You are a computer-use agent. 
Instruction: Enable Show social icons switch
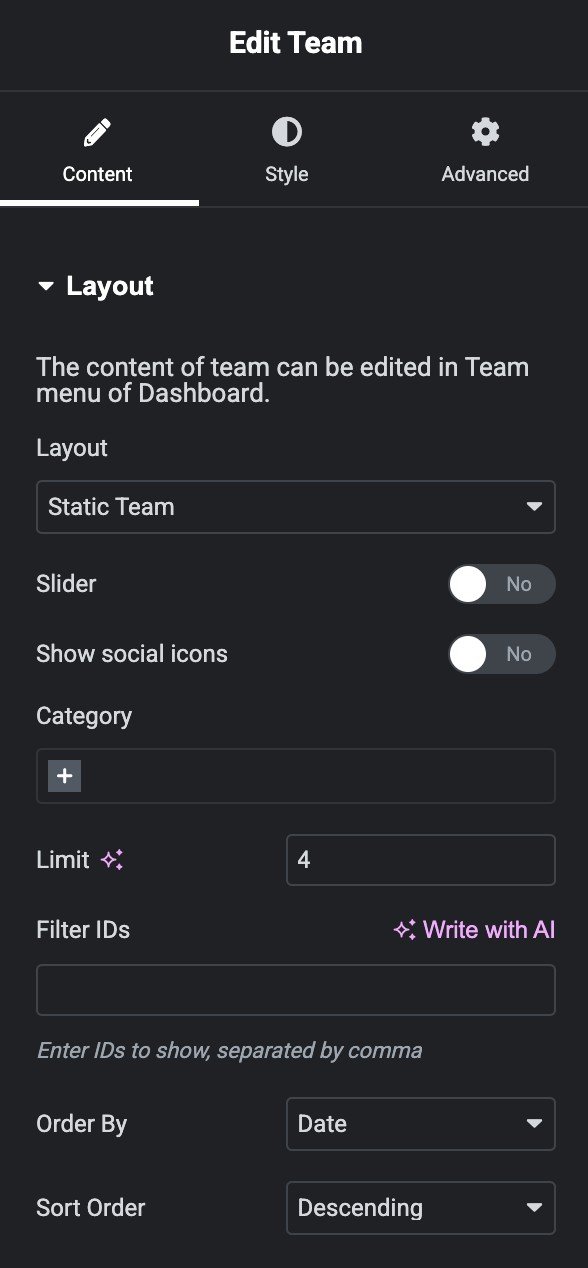(501, 654)
